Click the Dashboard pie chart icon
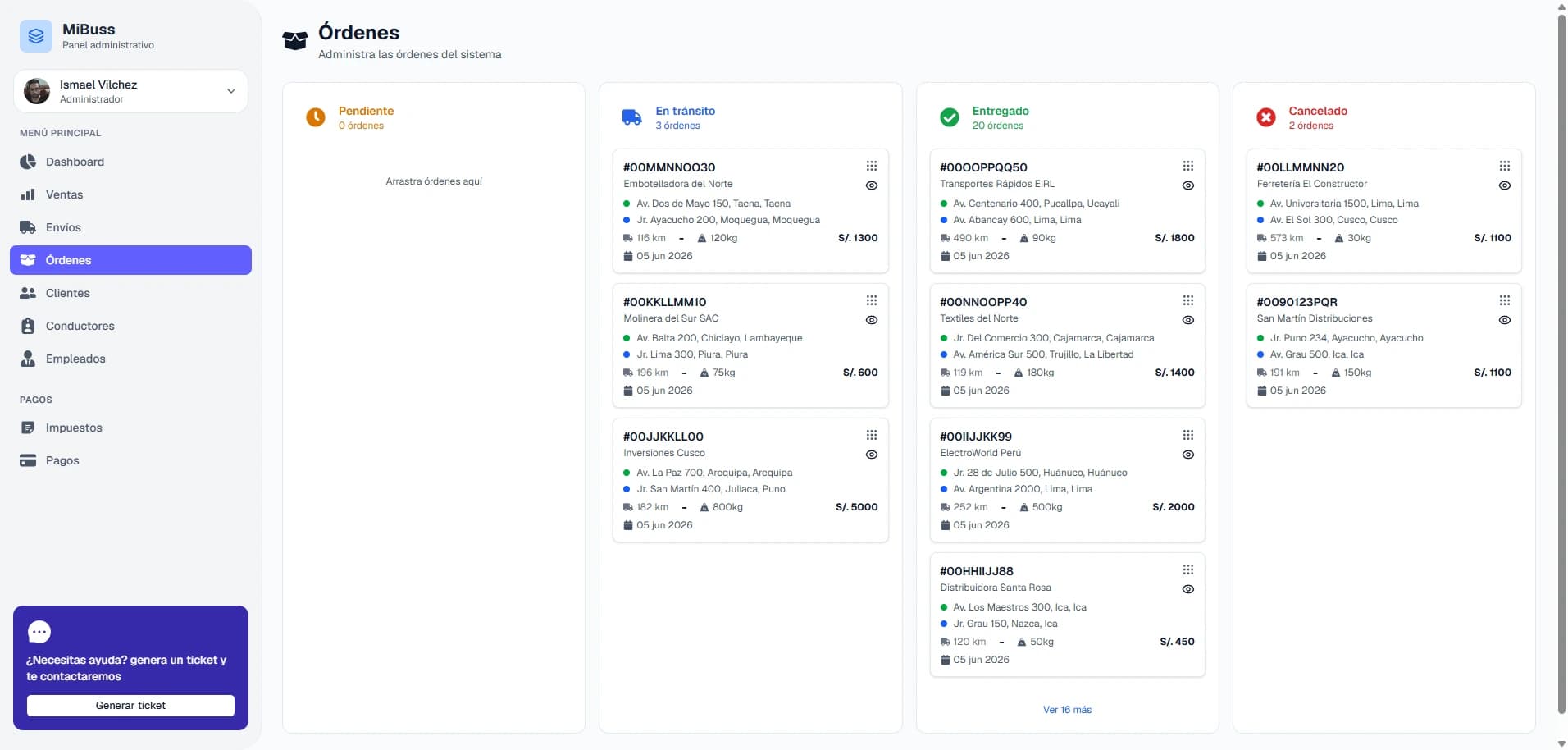1568x750 pixels. click(28, 162)
